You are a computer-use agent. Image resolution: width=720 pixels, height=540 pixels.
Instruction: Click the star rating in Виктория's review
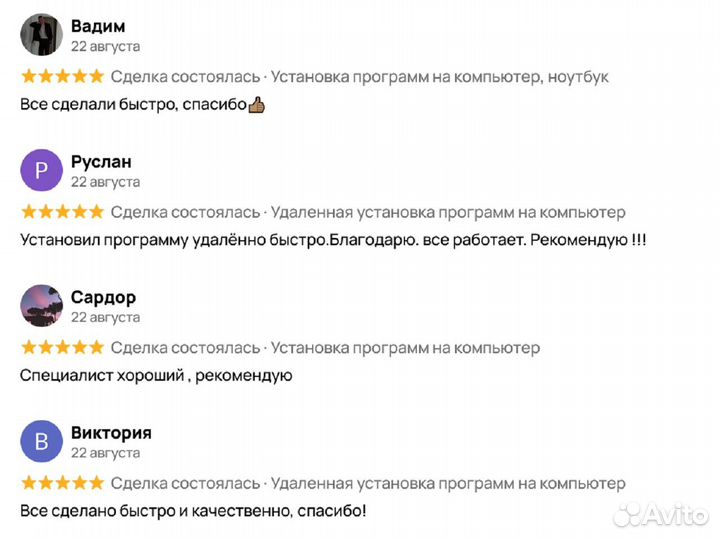tap(62, 484)
